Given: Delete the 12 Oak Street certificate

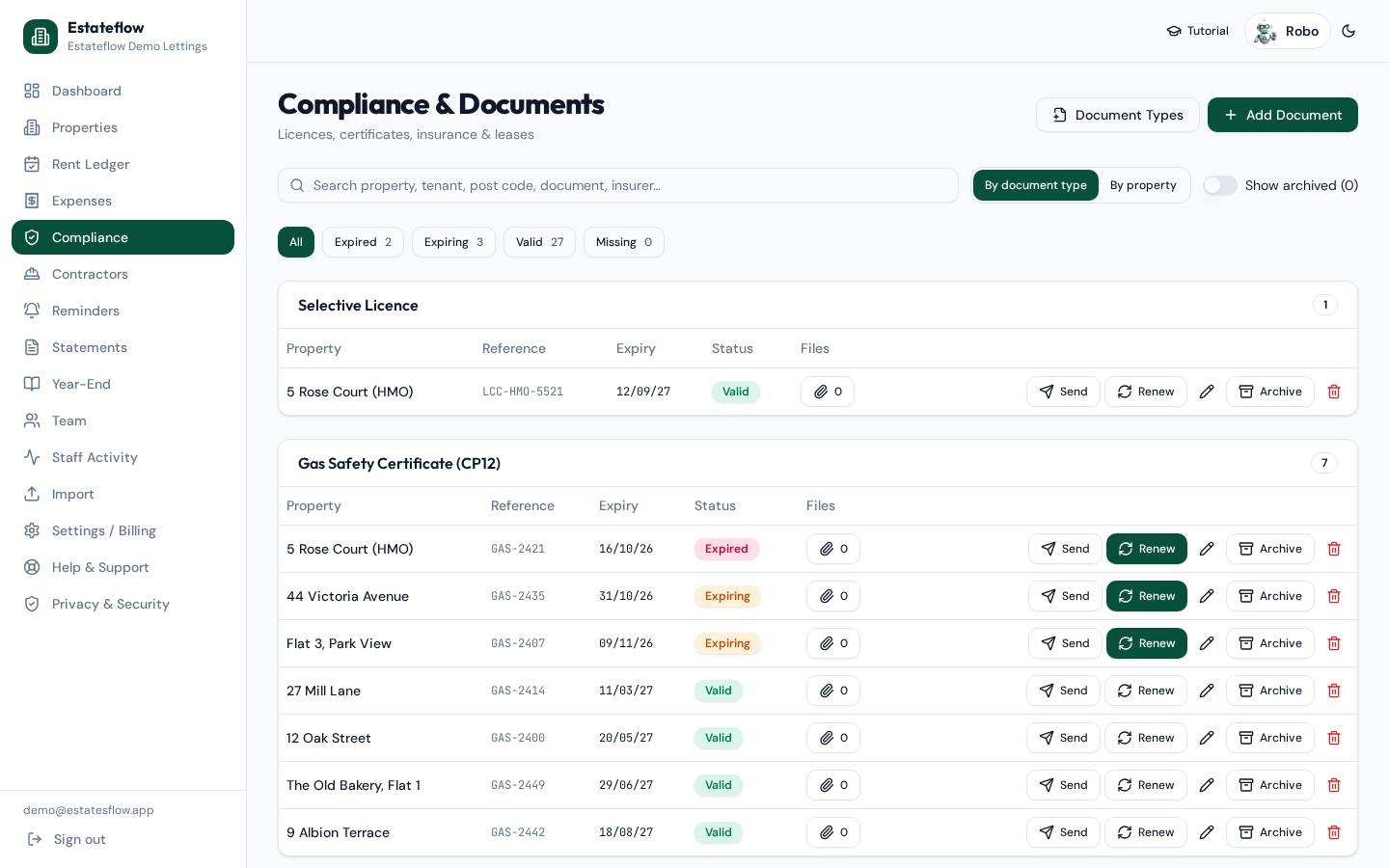Looking at the screenshot, I should click(x=1334, y=738).
